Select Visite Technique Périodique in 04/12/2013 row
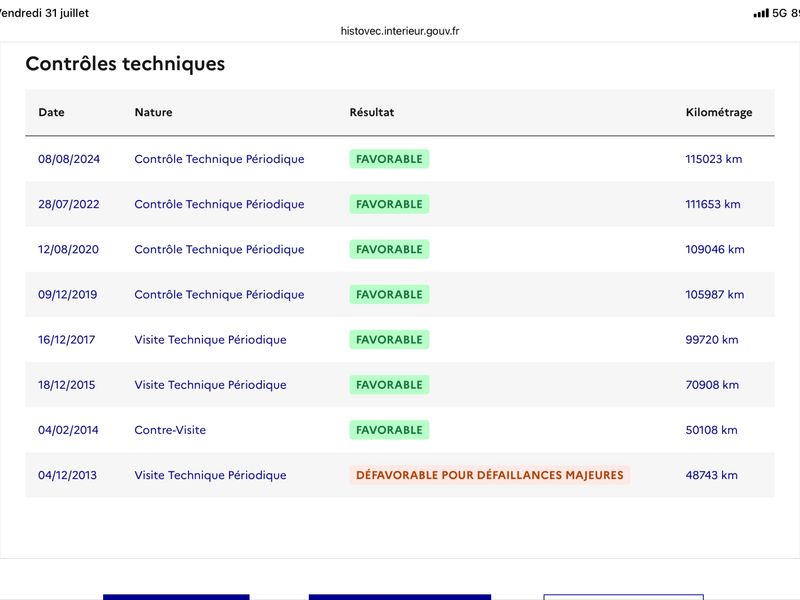Image resolution: width=800 pixels, height=600 pixels. pyautogui.click(x=210, y=475)
